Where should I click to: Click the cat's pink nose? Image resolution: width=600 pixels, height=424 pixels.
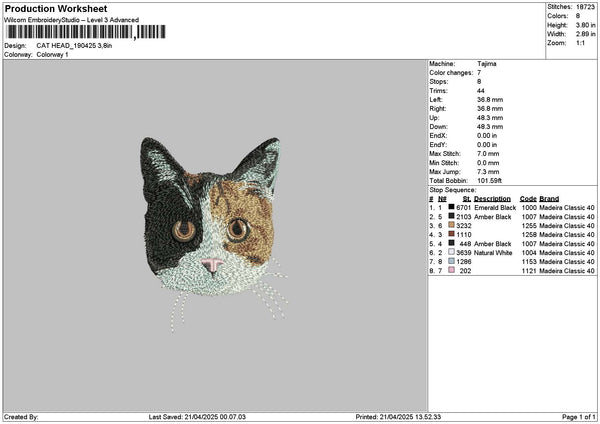coord(212,264)
